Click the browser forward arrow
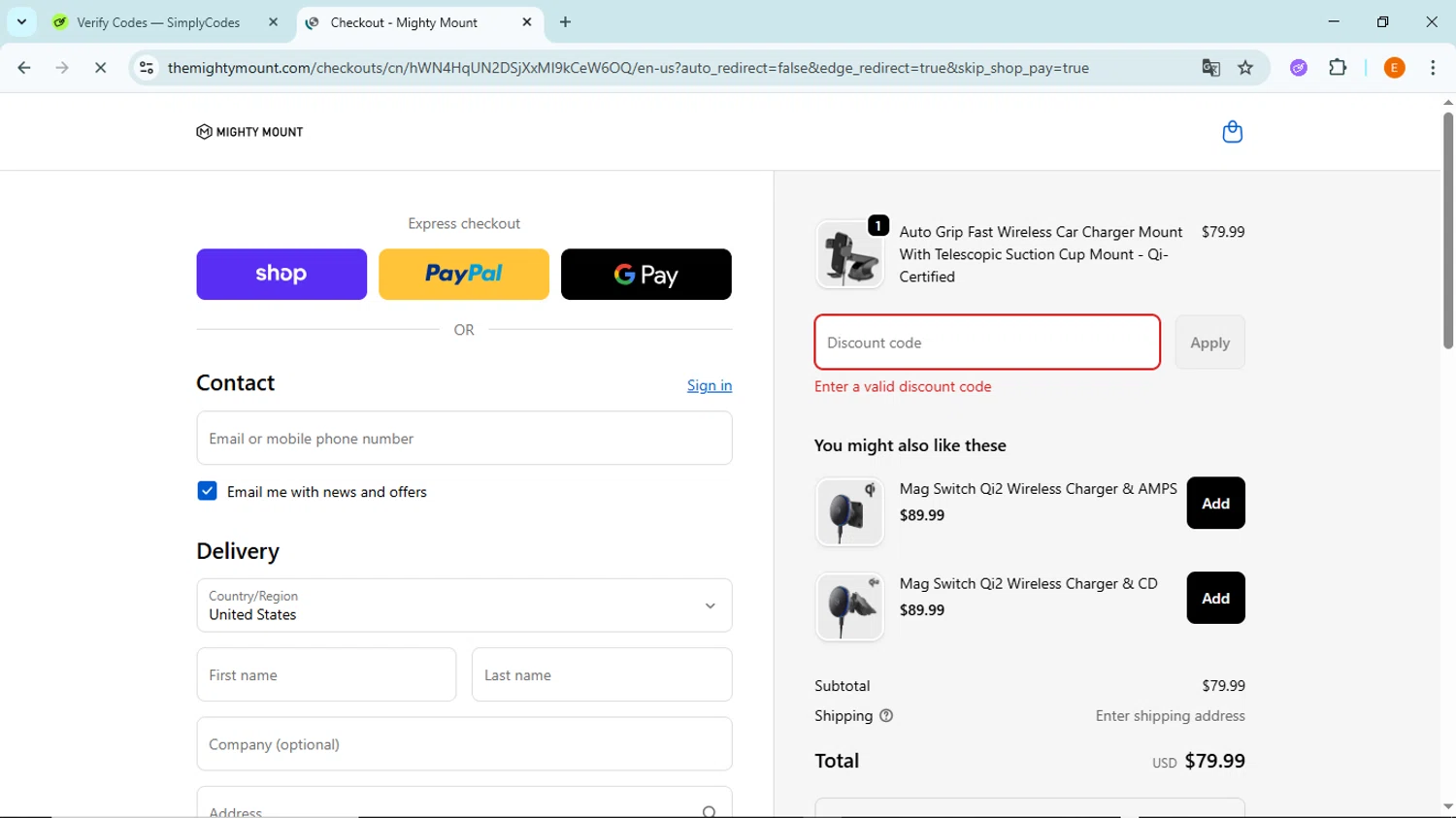1456x818 pixels. tap(62, 68)
